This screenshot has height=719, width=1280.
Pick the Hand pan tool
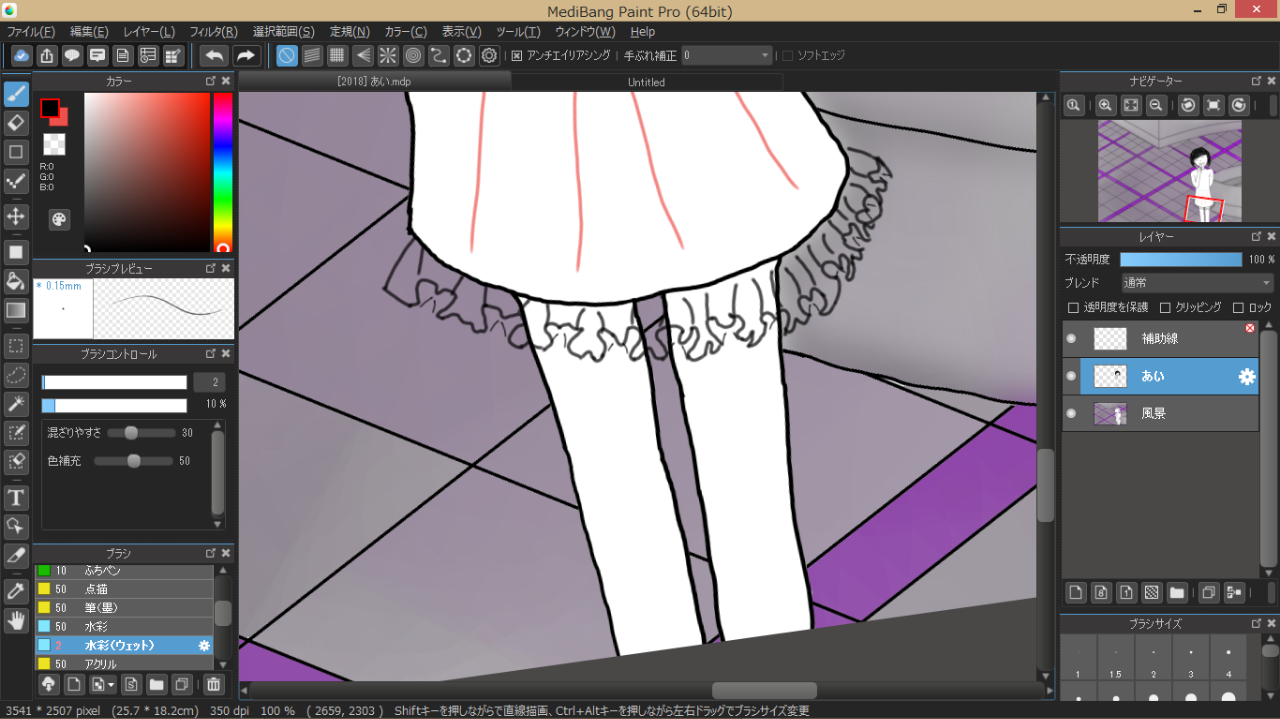tap(16, 621)
